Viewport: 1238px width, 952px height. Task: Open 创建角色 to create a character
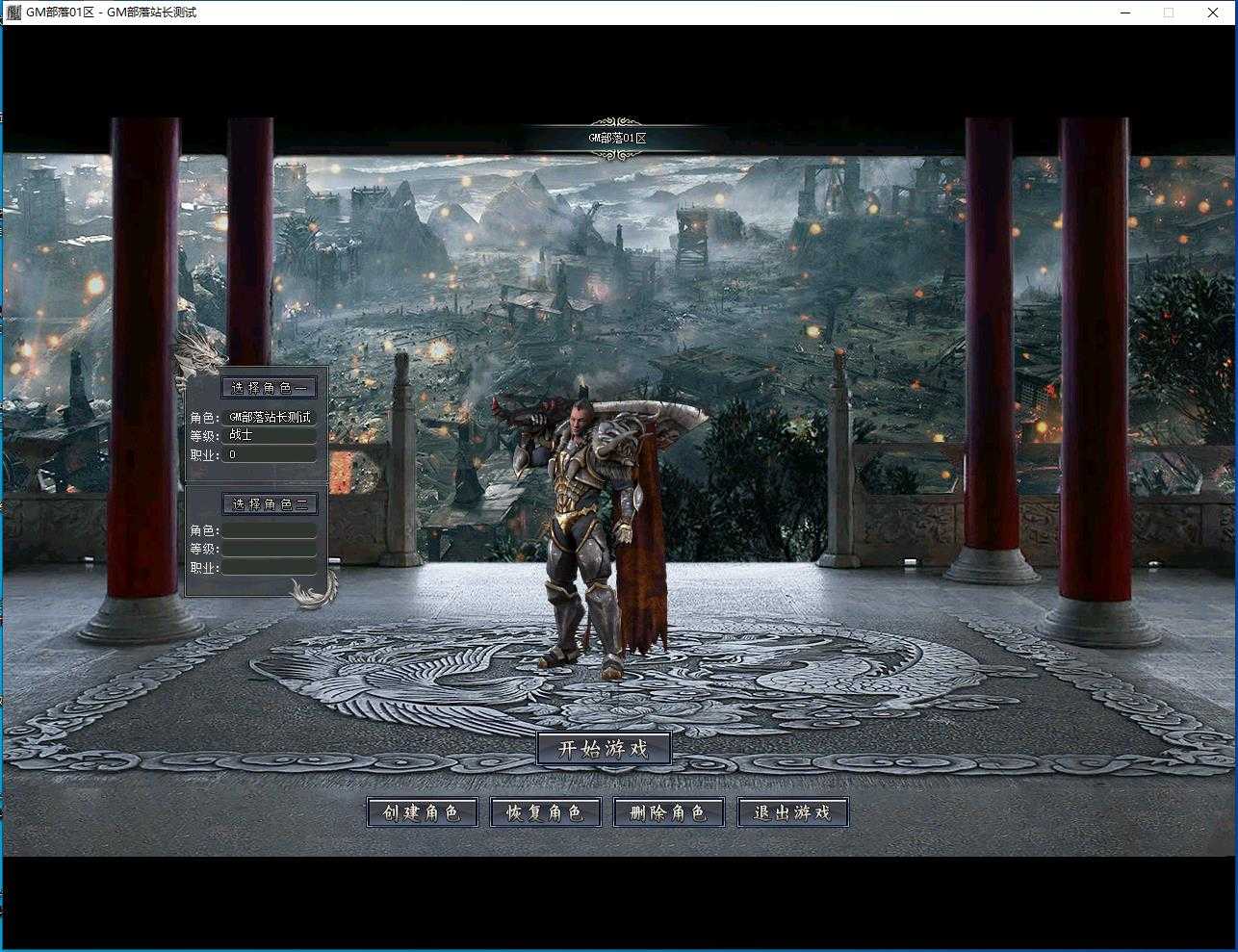[422, 812]
